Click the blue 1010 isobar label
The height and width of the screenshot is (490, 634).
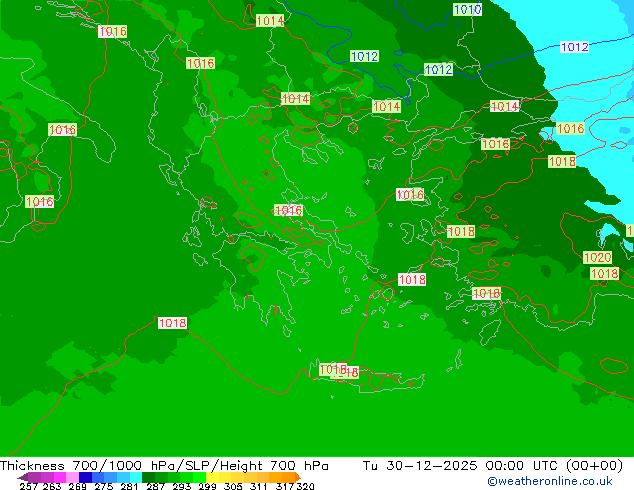click(x=467, y=9)
